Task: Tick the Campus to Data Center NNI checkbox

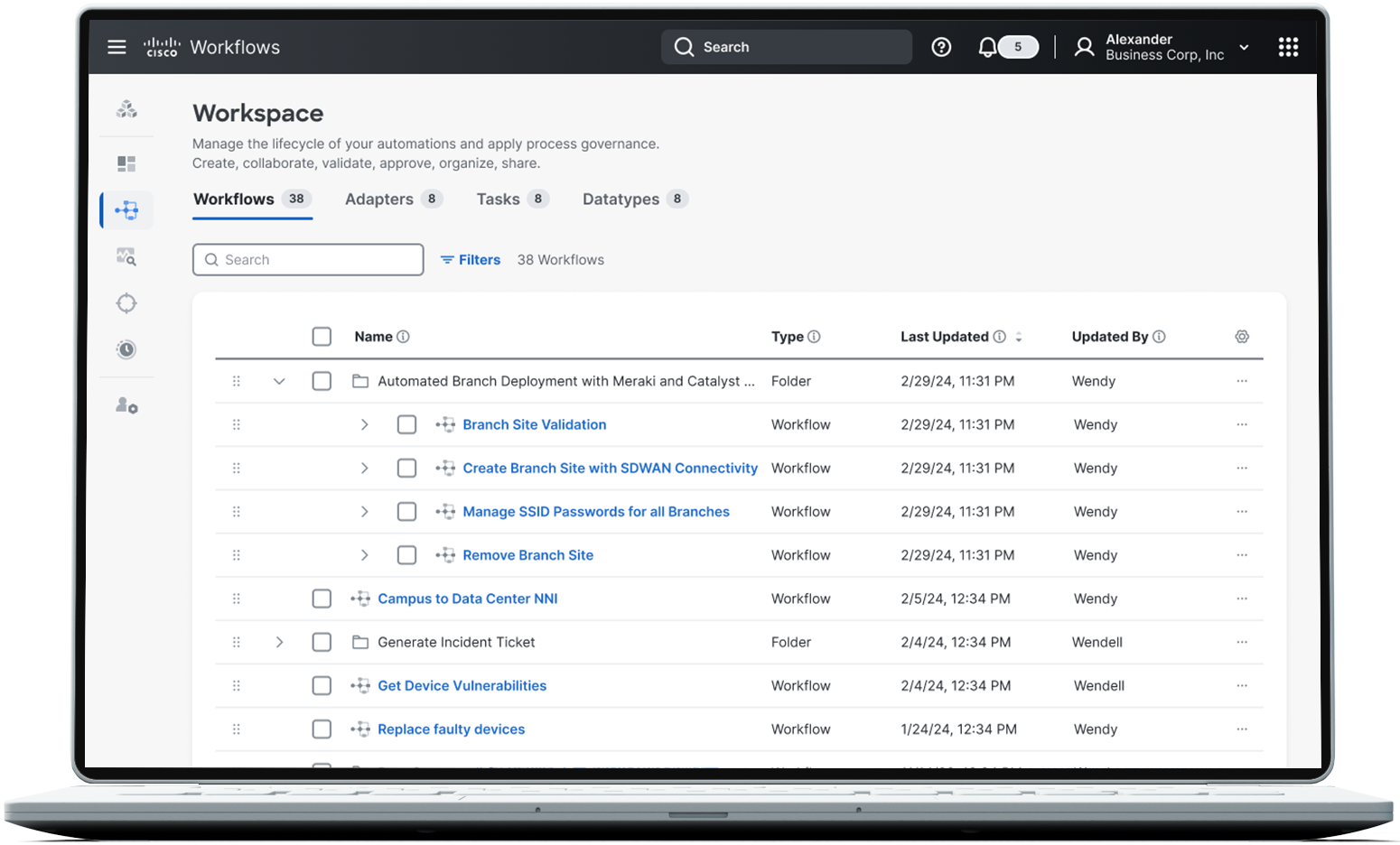Action: click(x=322, y=599)
